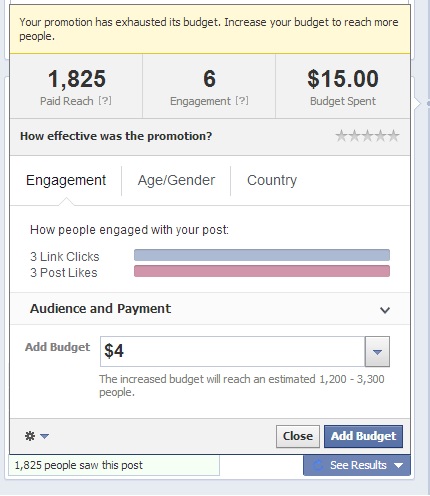Click the Paid Reach help question mark
Viewport: 430px width, 496px height.
point(105,101)
